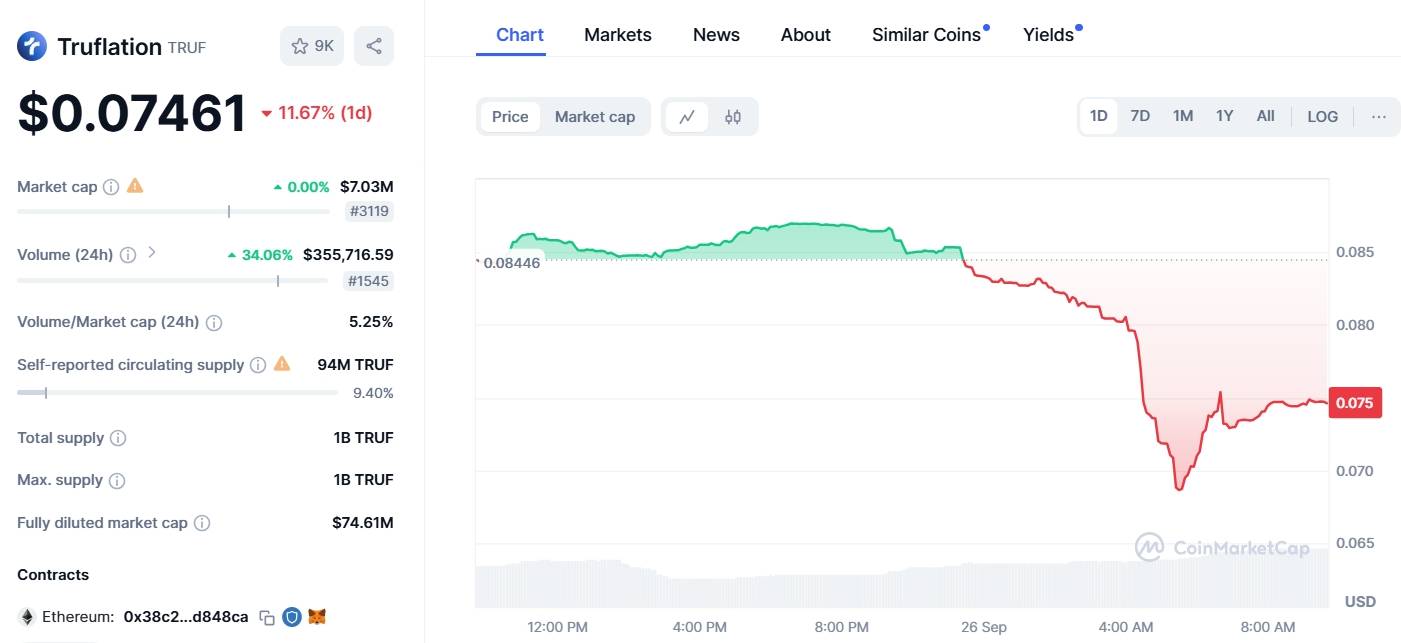This screenshot has height=643, width=1401.
Task: Click the blue shield icon next to contract
Action: pos(292,617)
